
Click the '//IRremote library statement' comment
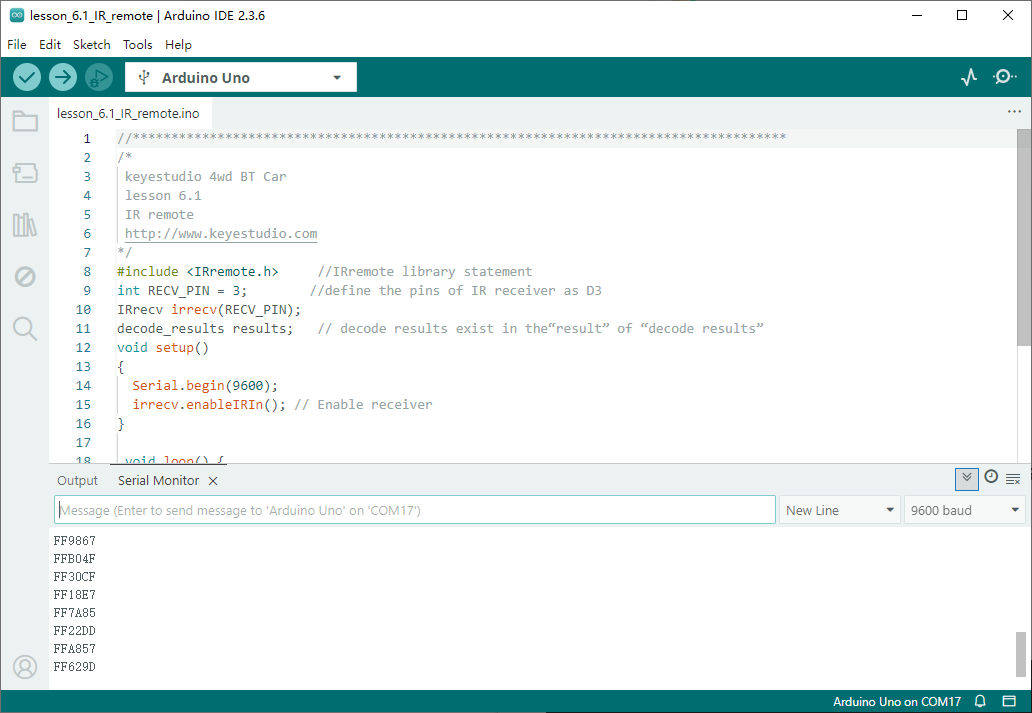[425, 272]
